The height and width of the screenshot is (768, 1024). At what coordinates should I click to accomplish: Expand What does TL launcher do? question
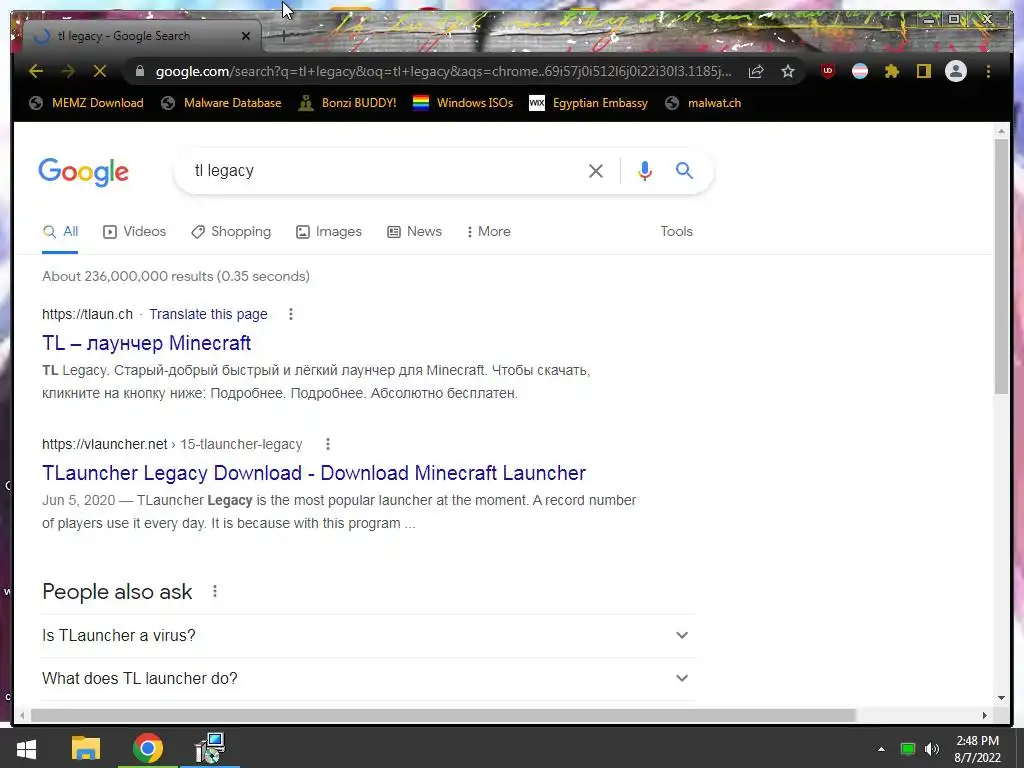[368, 679]
